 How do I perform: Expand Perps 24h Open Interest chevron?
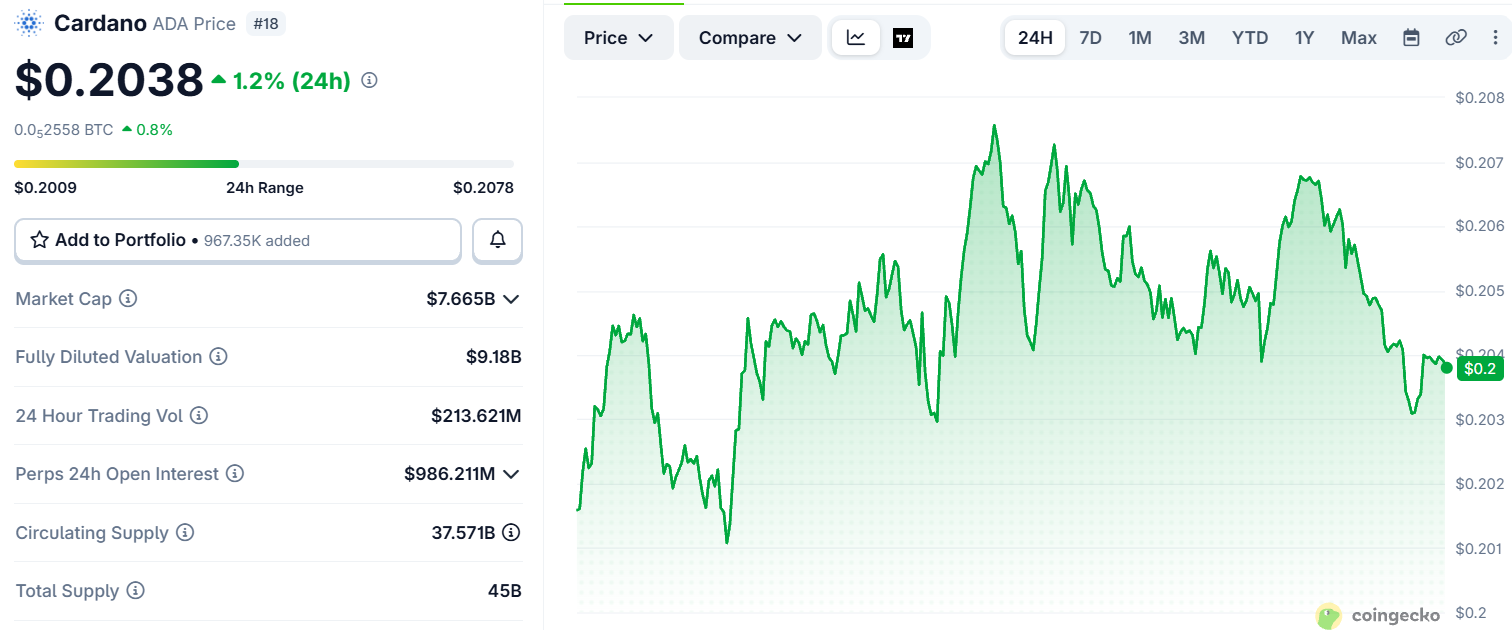(x=511, y=474)
